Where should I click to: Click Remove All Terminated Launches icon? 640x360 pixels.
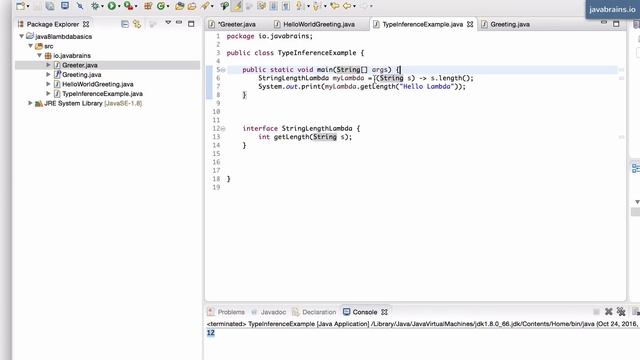621,312
